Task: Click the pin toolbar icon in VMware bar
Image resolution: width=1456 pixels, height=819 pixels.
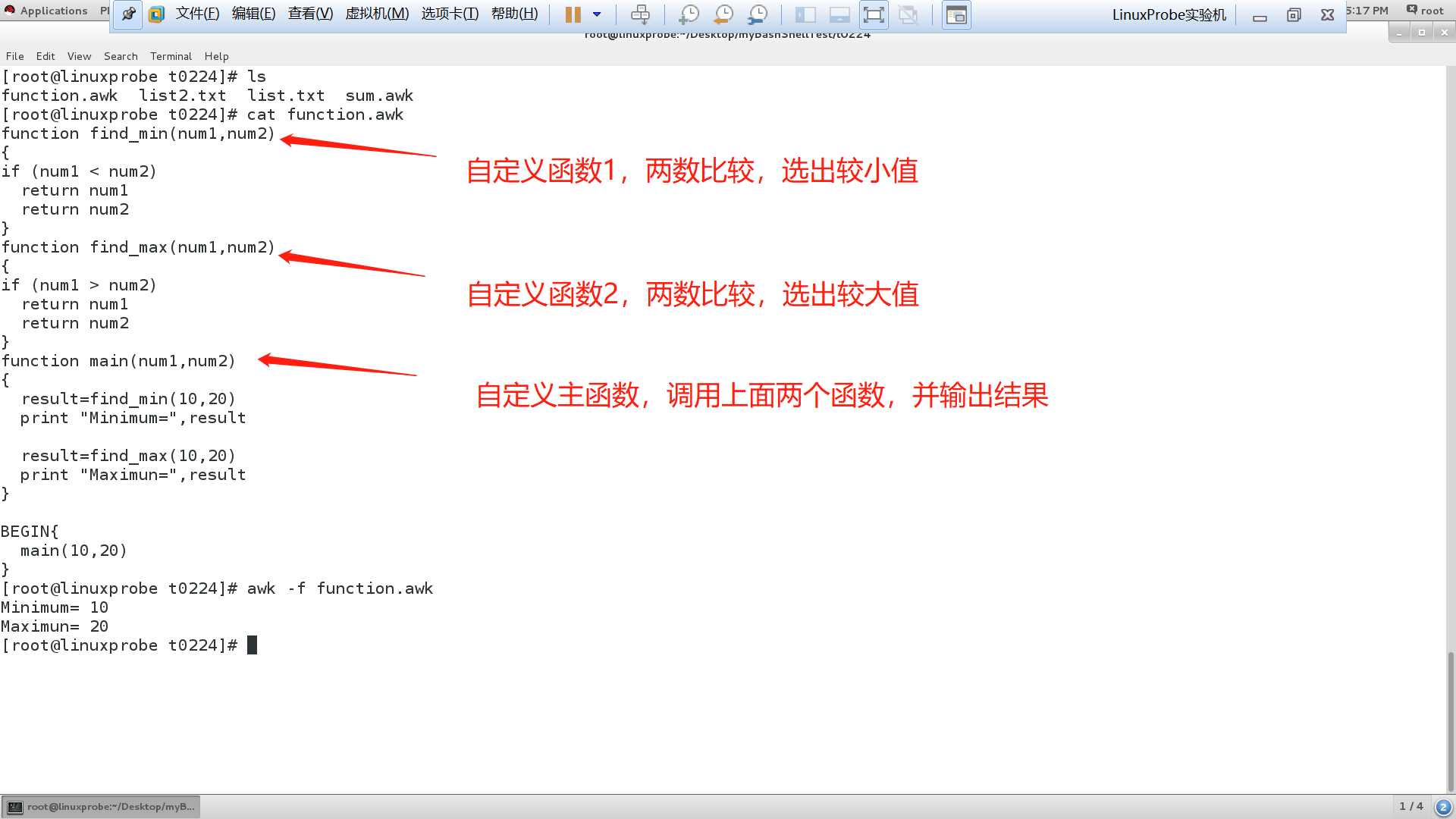Action: (x=128, y=14)
